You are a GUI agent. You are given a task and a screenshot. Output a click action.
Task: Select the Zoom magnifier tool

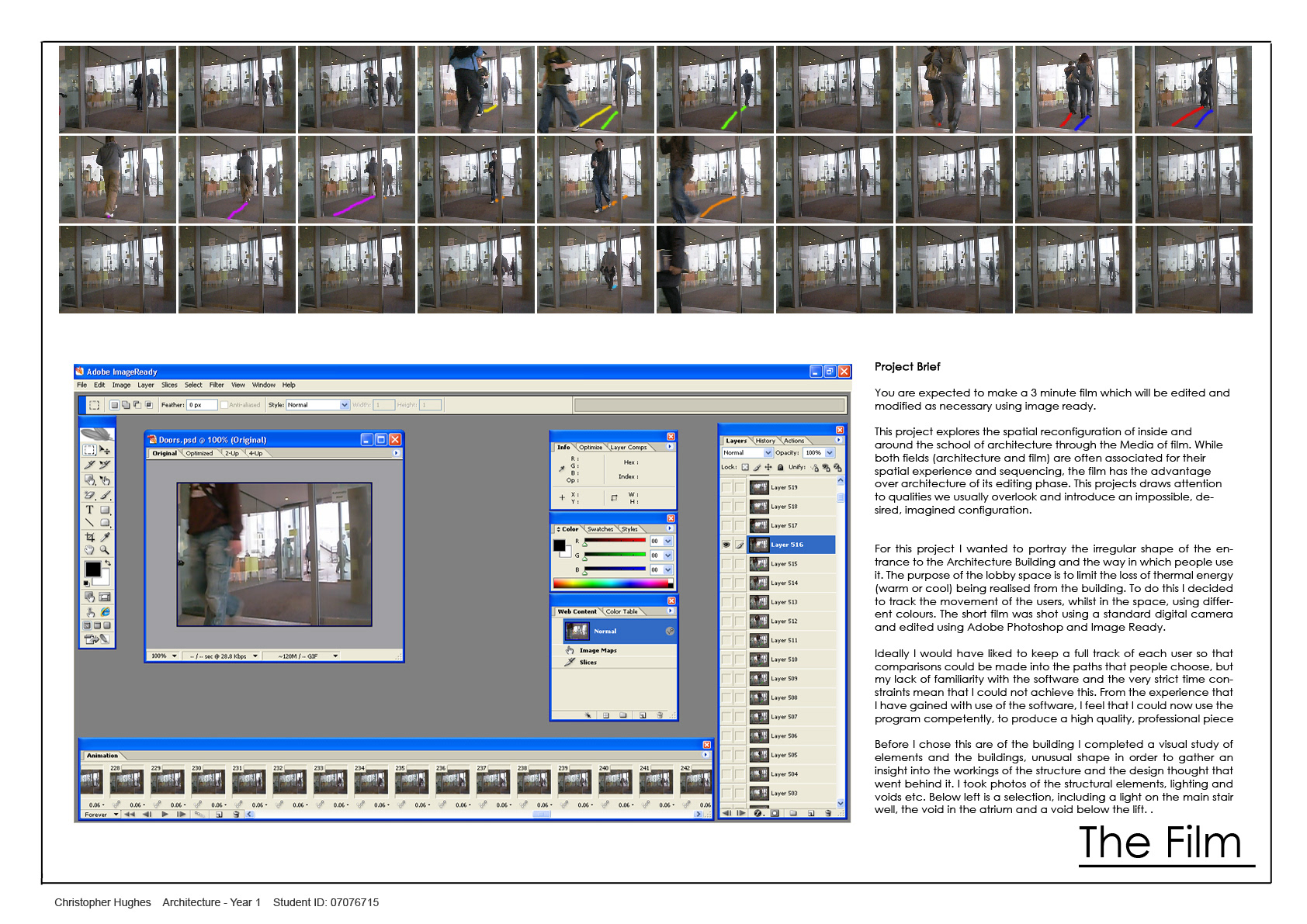[105, 549]
